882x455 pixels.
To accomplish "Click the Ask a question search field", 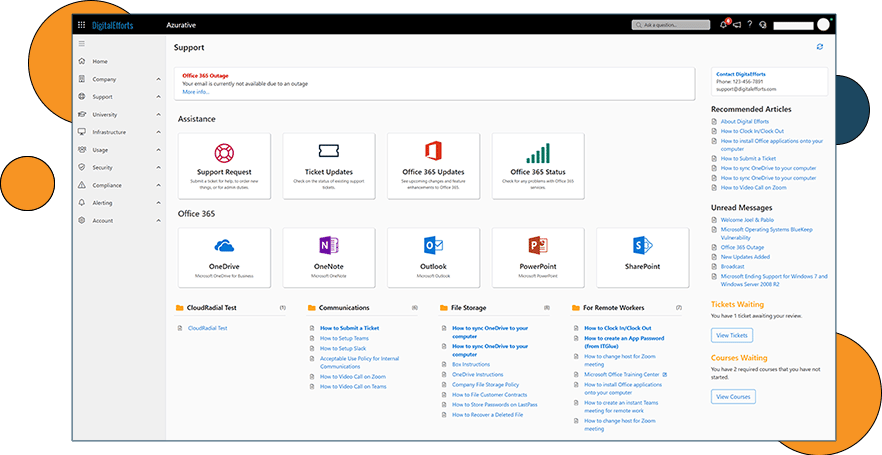I will tap(671, 25).
